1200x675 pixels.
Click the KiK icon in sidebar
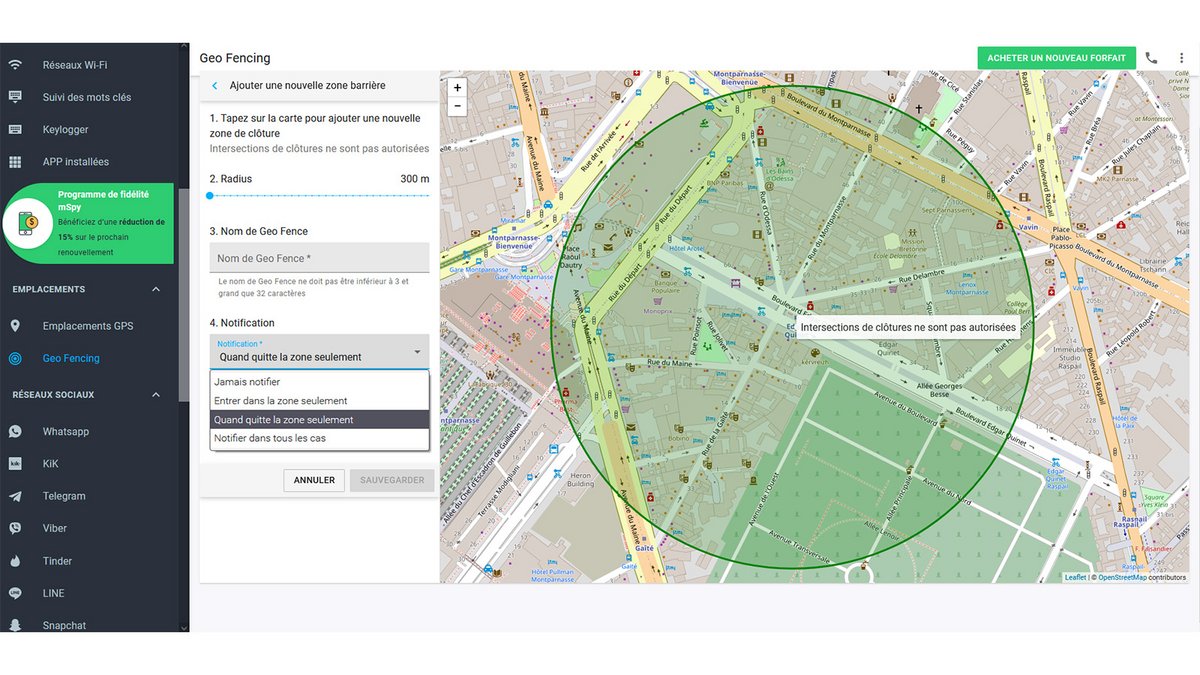coord(15,464)
